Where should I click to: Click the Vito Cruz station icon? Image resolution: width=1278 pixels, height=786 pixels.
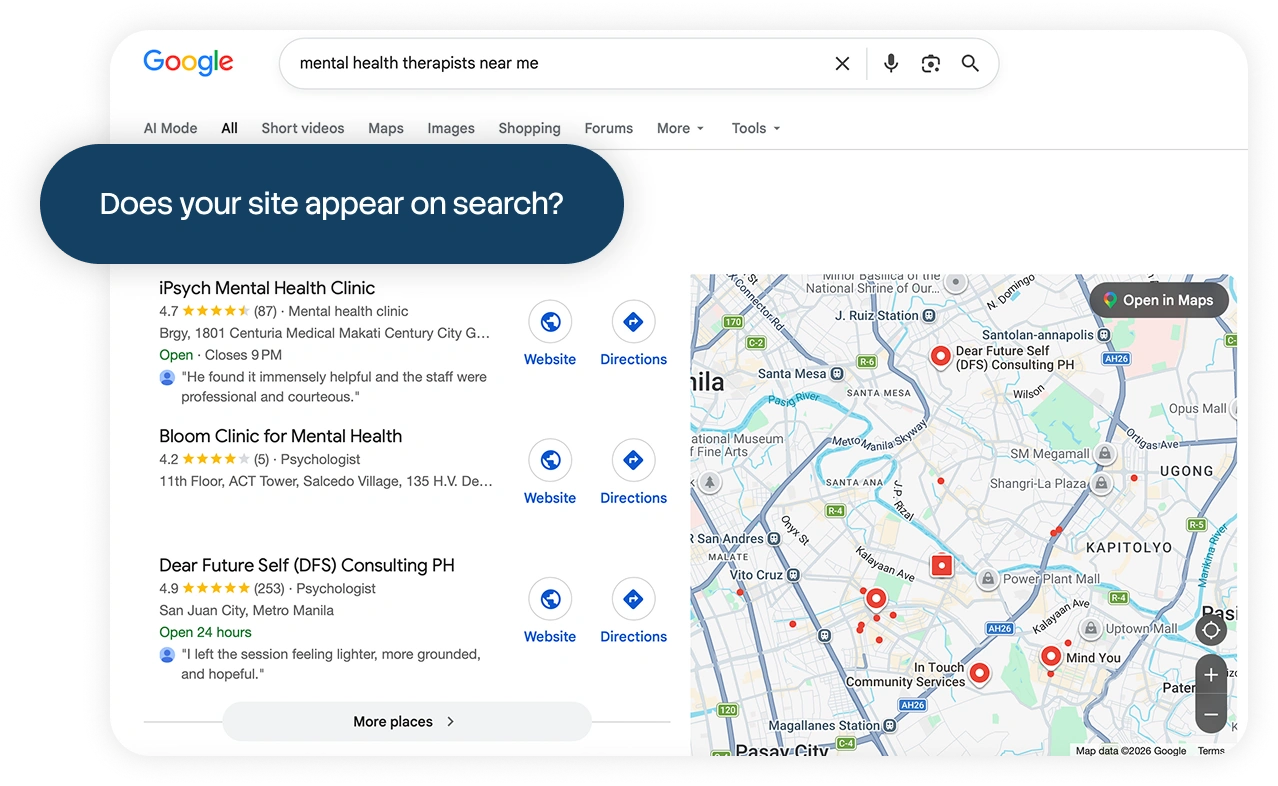(x=793, y=575)
